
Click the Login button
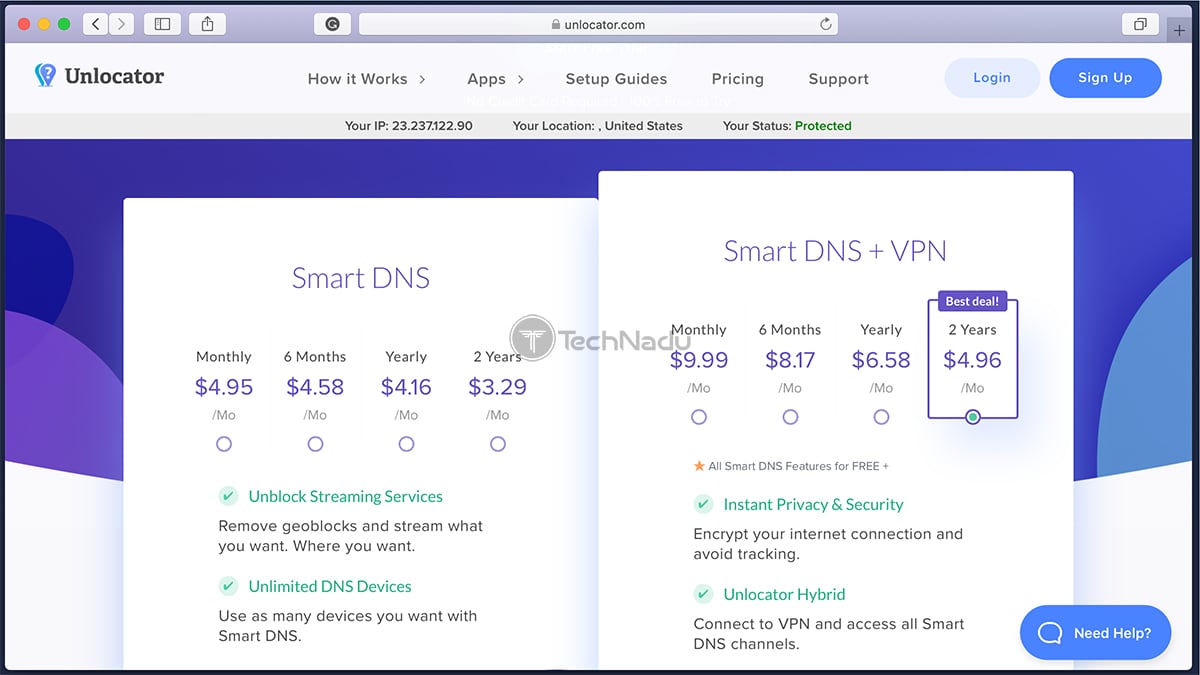coord(992,78)
